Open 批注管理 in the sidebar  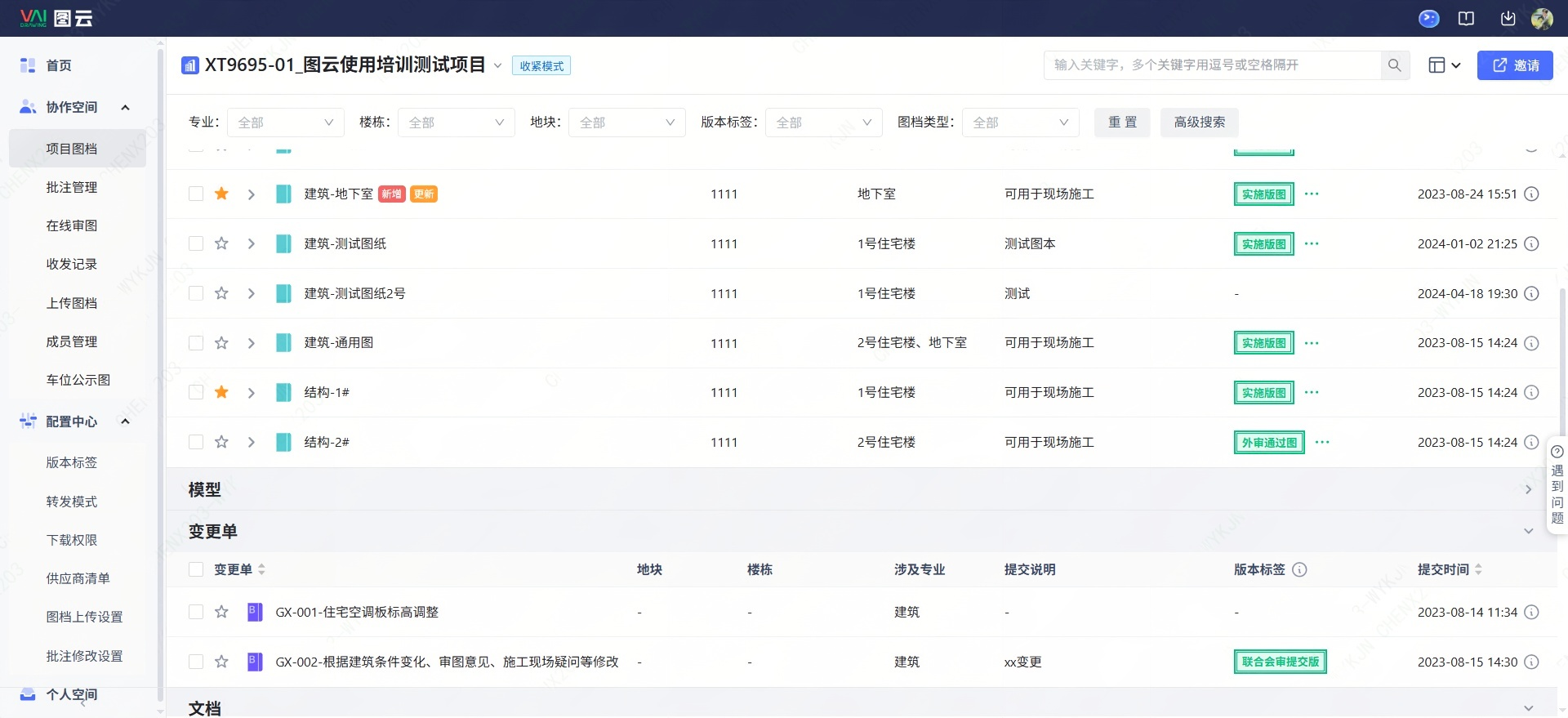pos(72,187)
